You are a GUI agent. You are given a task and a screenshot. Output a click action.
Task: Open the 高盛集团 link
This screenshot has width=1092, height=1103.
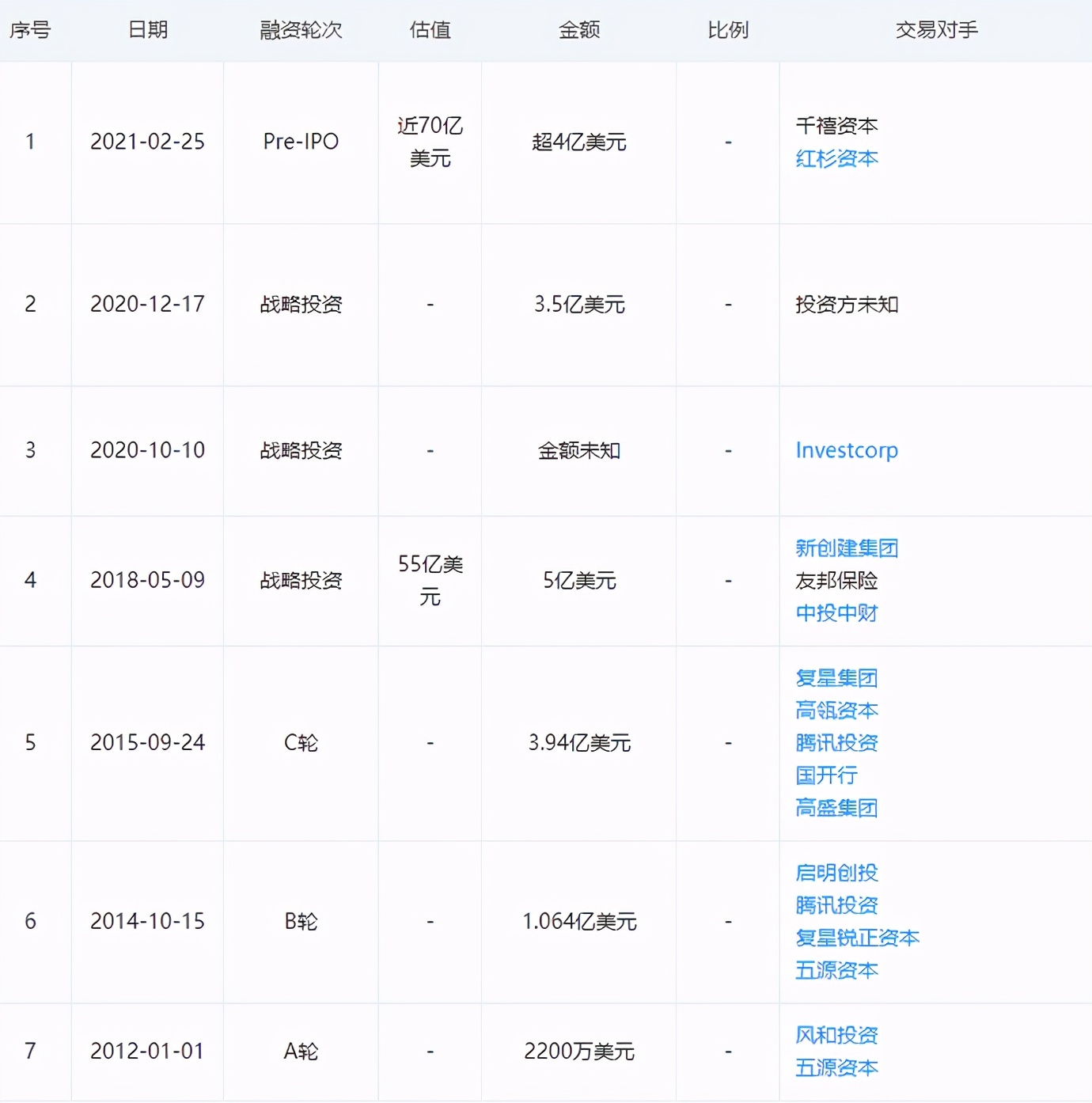tap(836, 808)
